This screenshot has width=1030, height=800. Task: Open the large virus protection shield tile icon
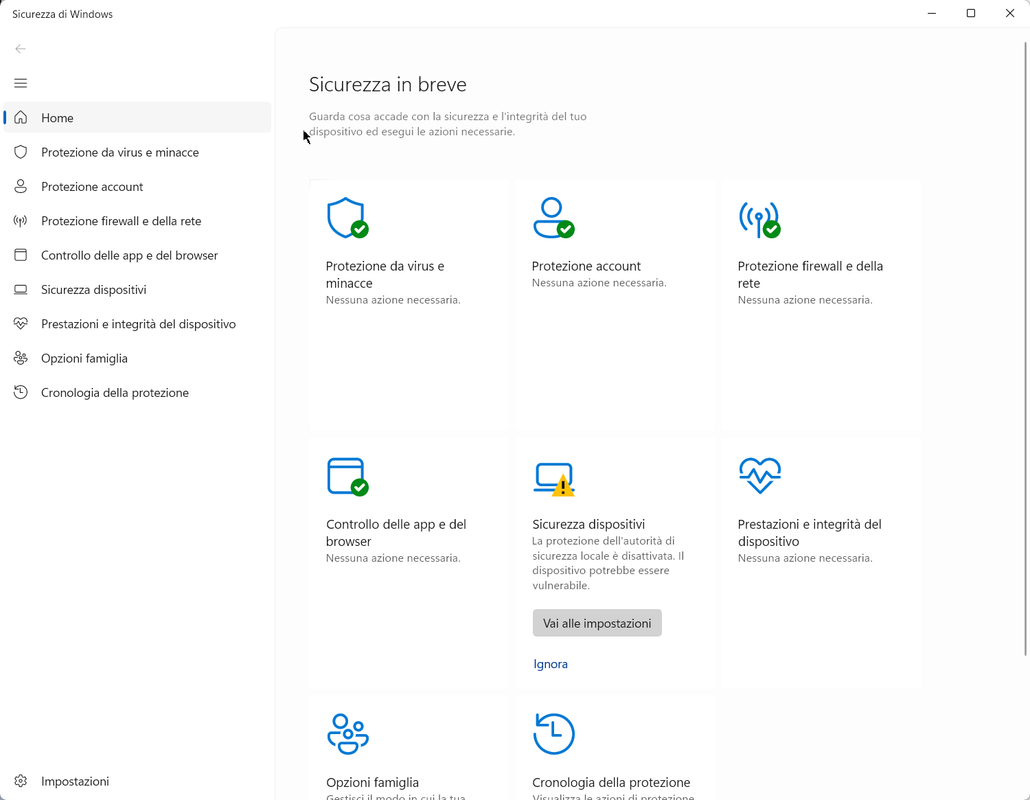(x=347, y=218)
